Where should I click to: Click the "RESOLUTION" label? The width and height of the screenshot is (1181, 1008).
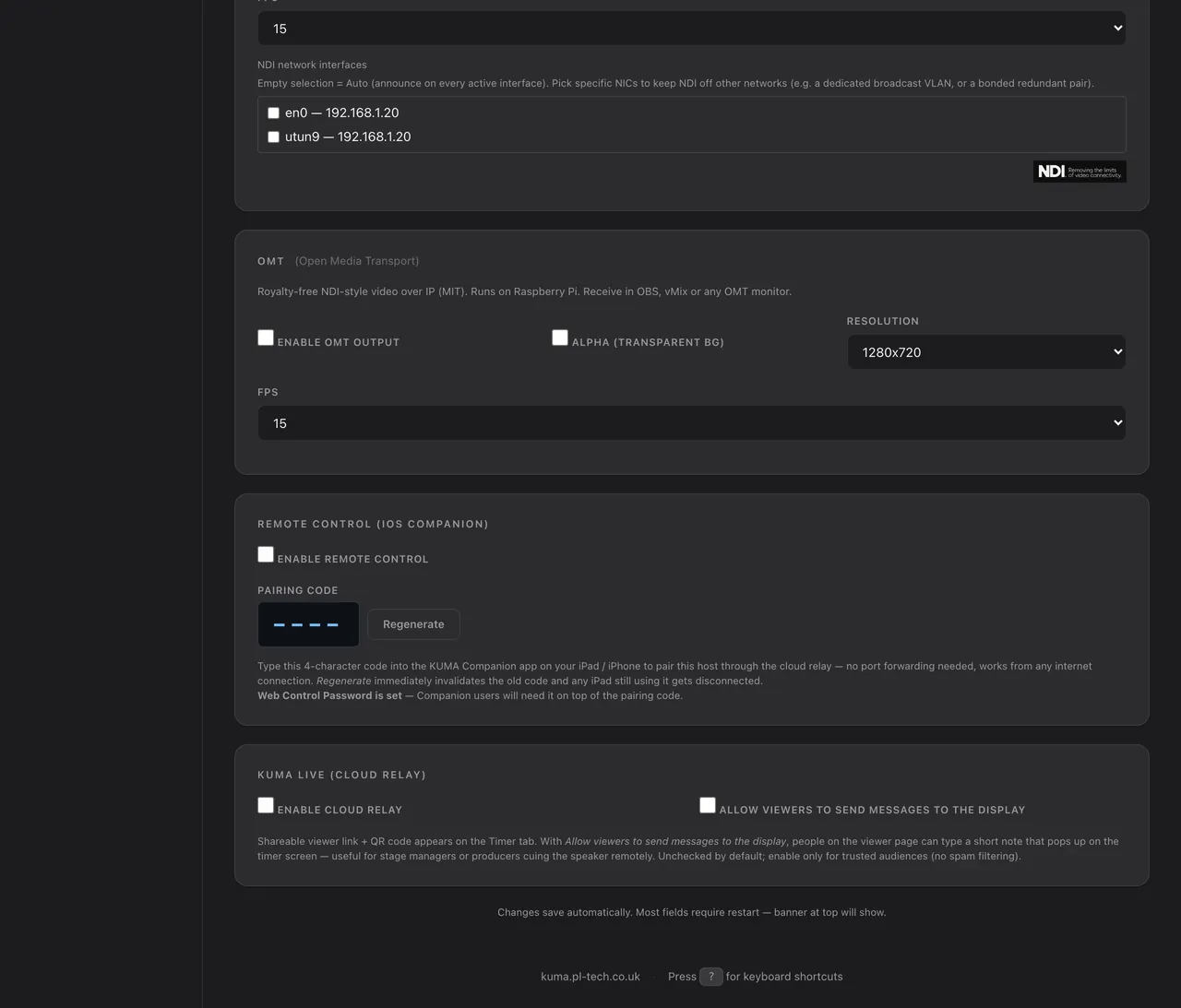[x=883, y=321]
